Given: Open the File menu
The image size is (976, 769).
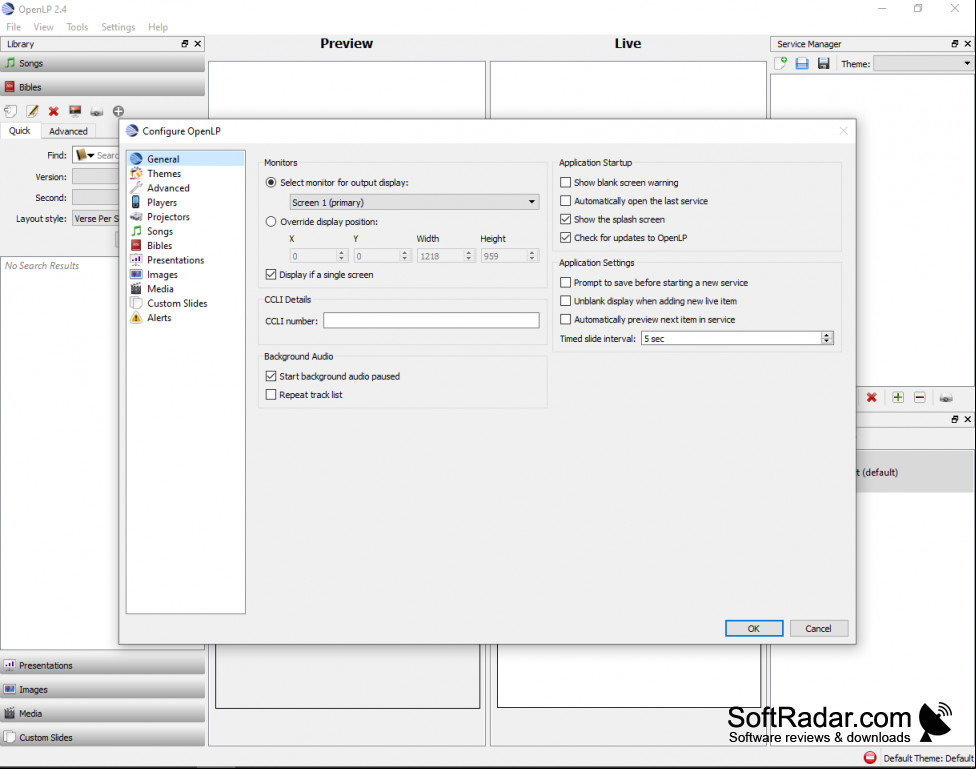Looking at the screenshot, I should tap(14, 27).
